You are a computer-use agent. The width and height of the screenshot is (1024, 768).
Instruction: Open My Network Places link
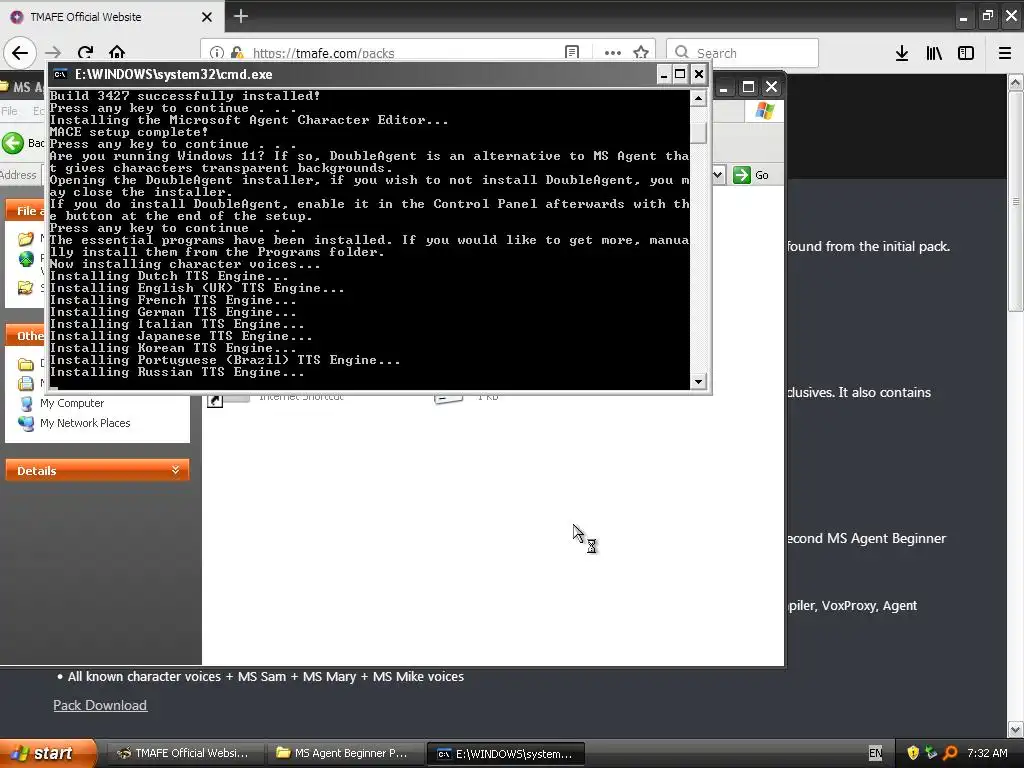85,423
